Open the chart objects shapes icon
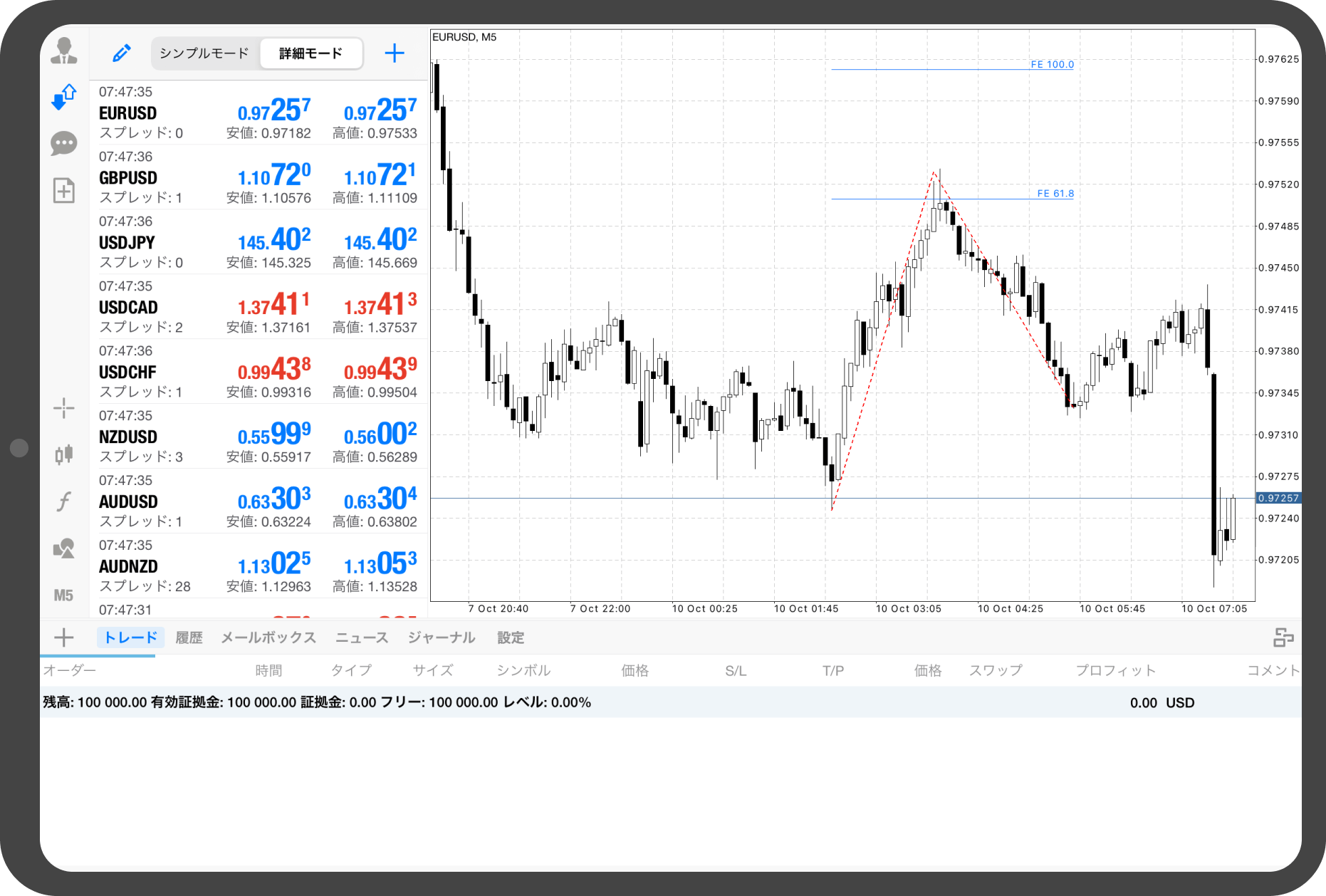Viewport: 1326px width, 896px height. click(x=64, y=548)
